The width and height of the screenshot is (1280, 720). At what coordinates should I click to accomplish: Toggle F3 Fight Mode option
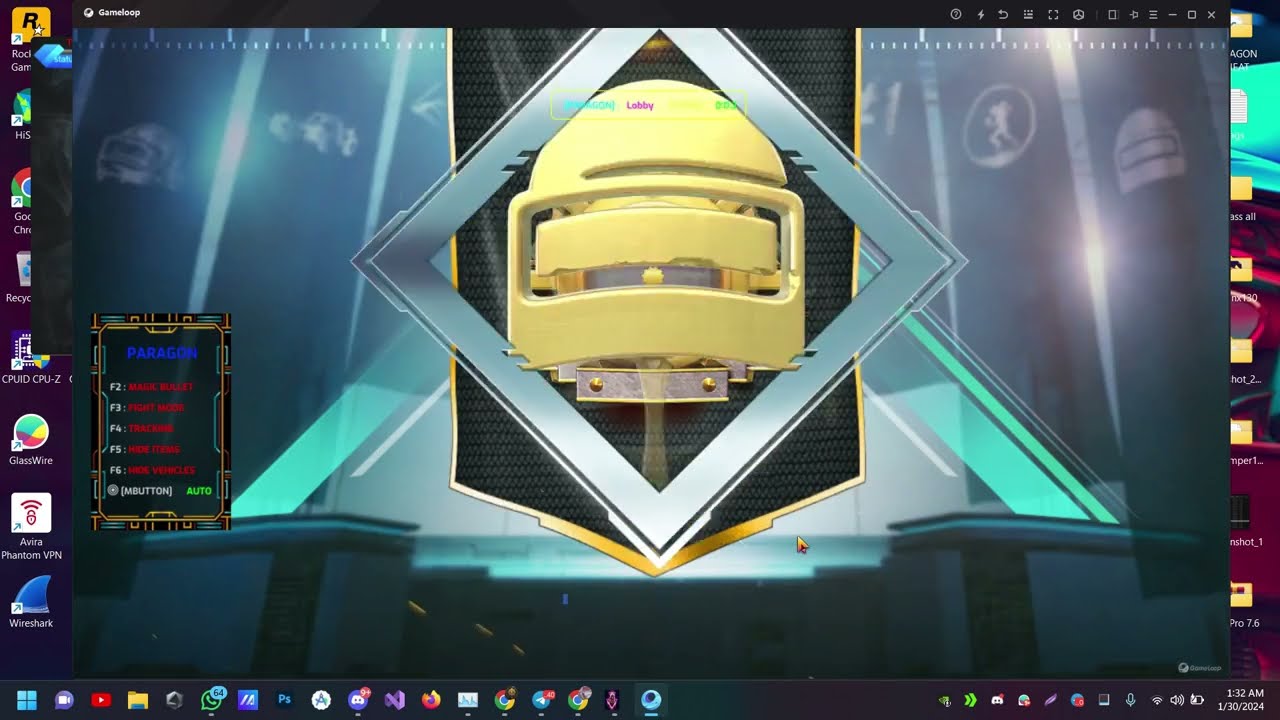147,408
